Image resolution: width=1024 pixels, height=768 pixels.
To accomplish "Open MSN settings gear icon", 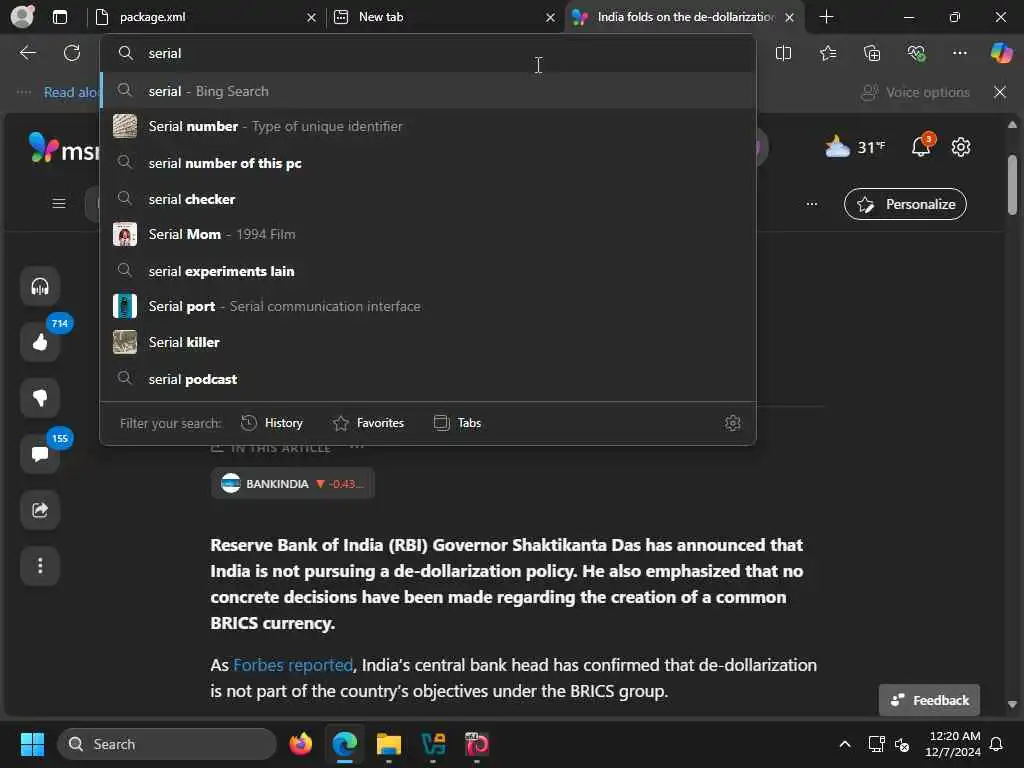I will (x=961, y=147).
